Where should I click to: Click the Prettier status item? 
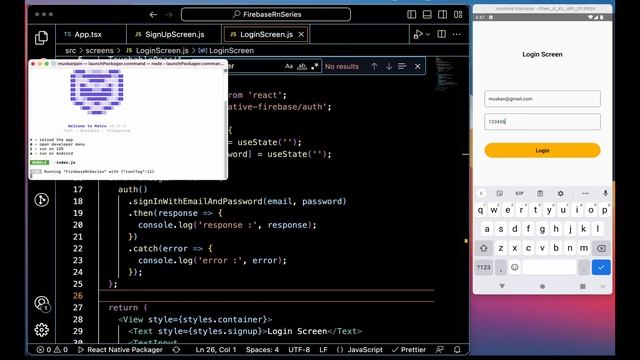(409, 349)
